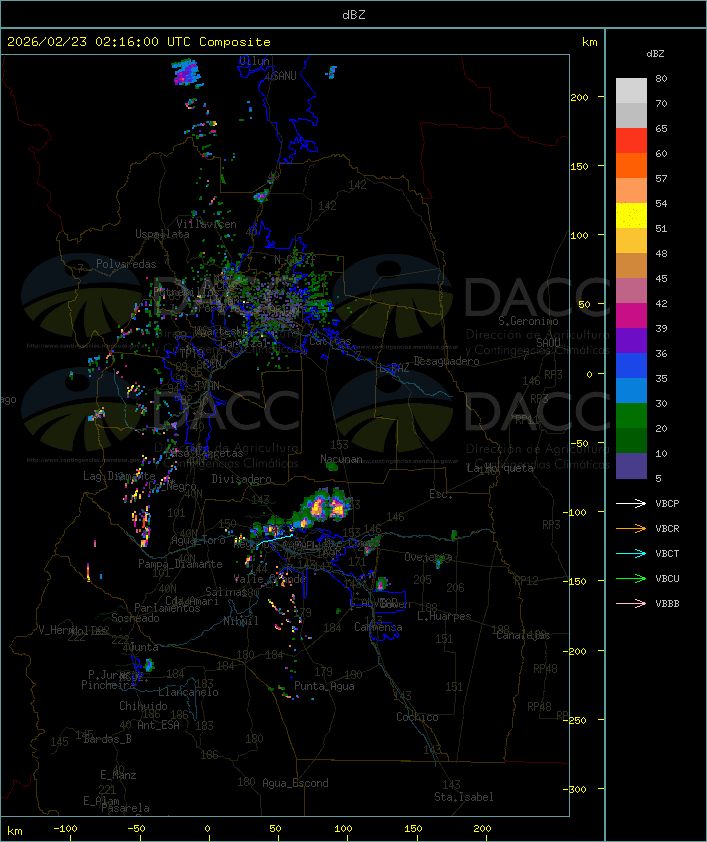Pick the light gray 70-80 dBZ swatch
707x842 pixels.
(631, 91)
